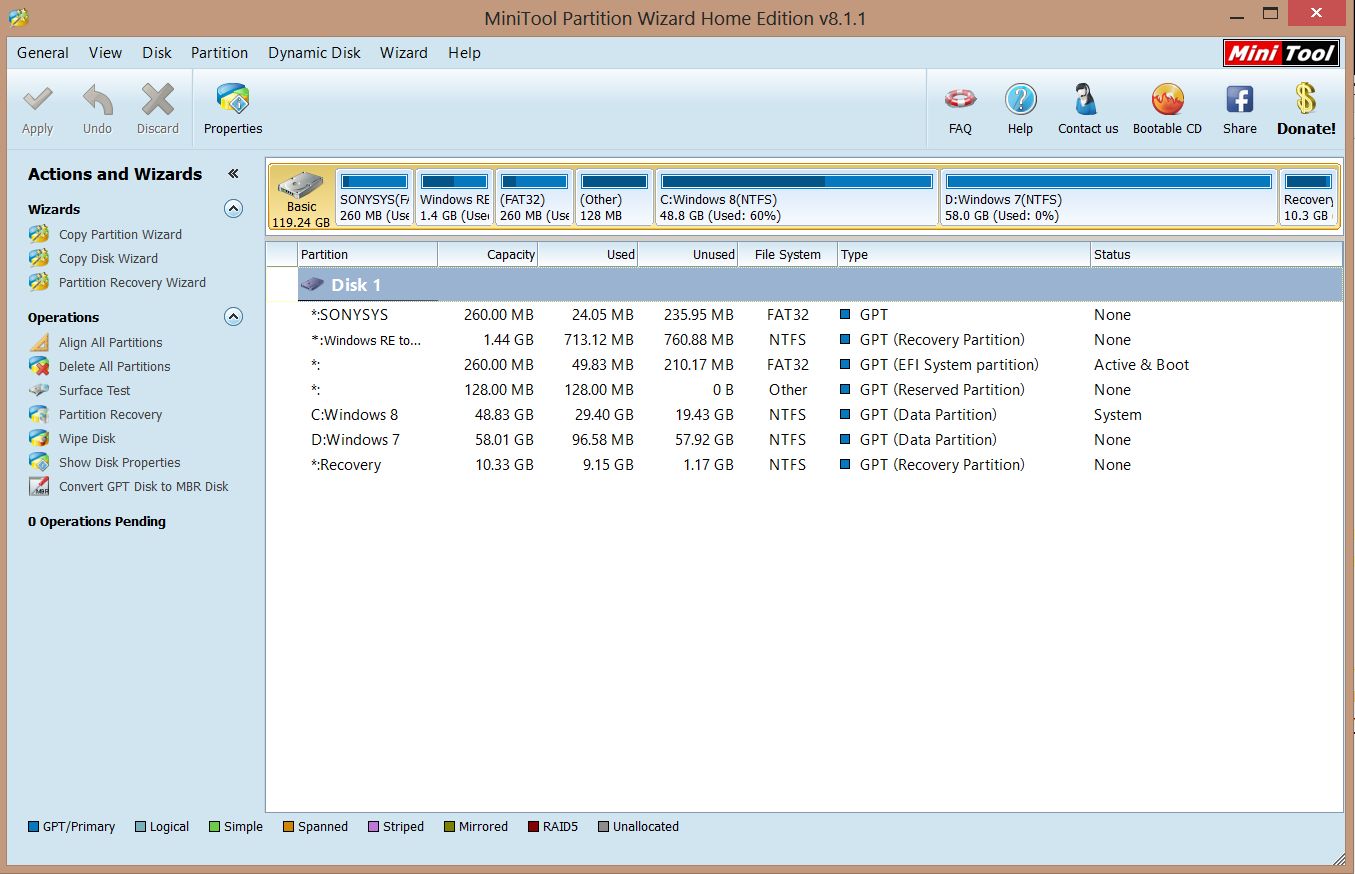1355x874 pixels.
Task: Open the Contact us icon
Action: (1087, 101)
